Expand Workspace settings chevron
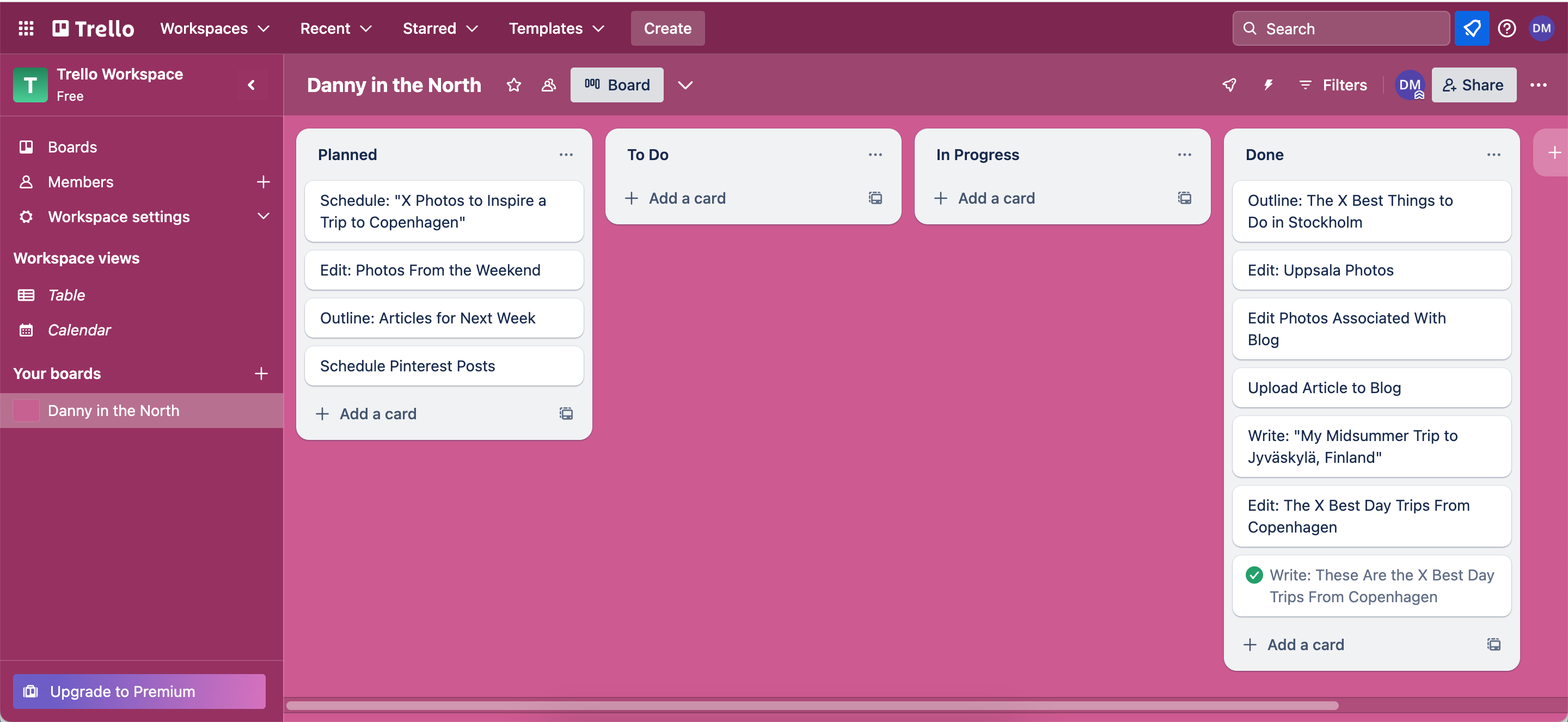This screenshot has width=1568, height=722. click(263, 217)
